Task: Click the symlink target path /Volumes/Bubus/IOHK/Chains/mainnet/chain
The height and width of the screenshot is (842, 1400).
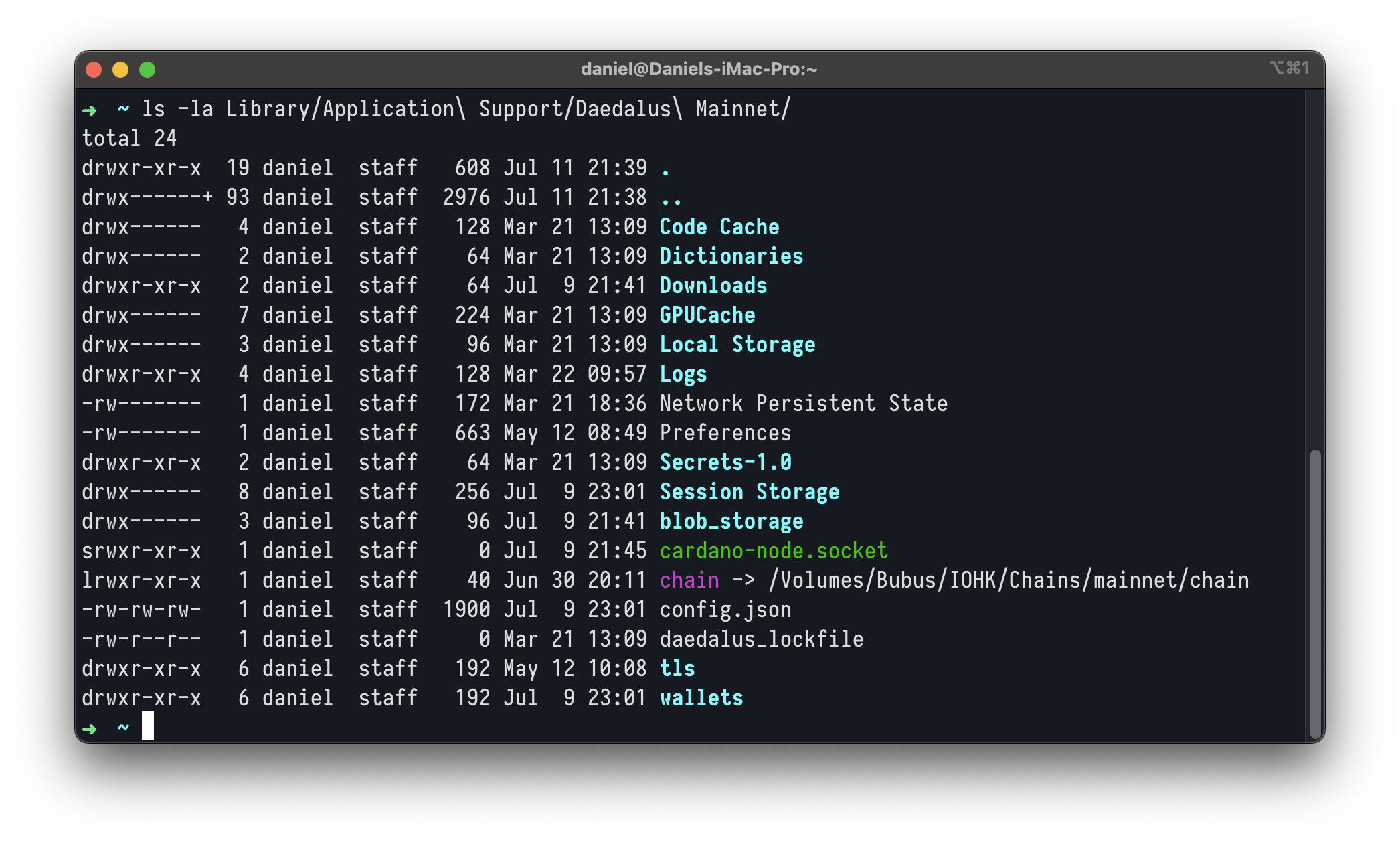Action: pos(1009,580)
